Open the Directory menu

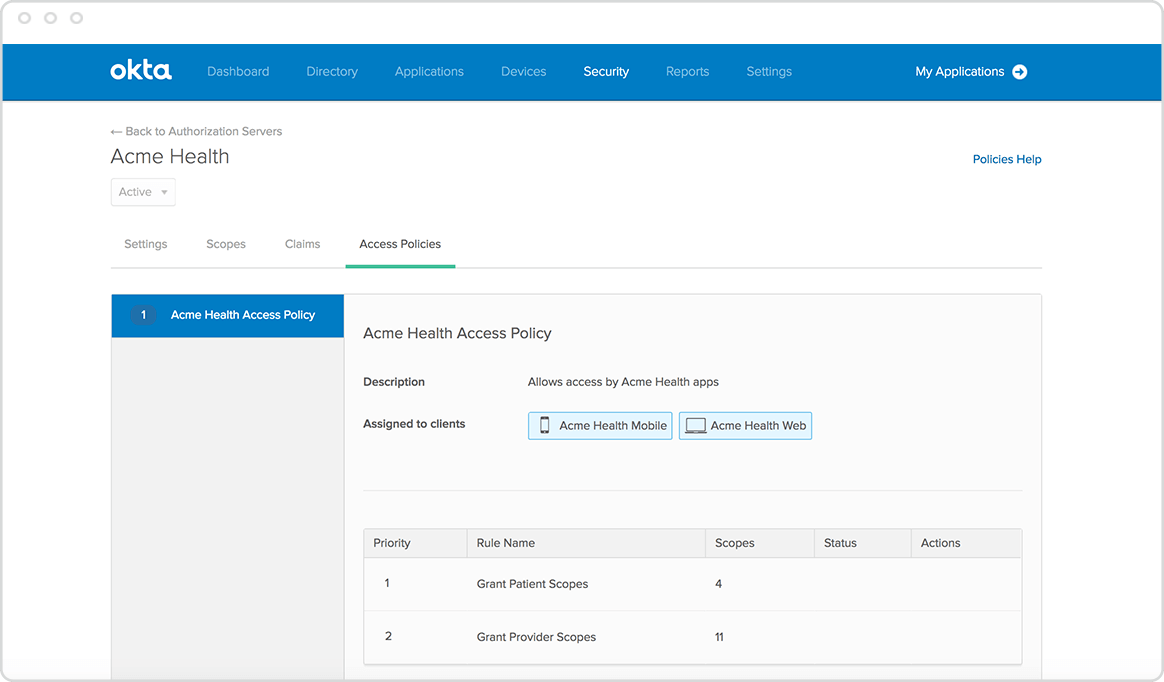(332, 72)
